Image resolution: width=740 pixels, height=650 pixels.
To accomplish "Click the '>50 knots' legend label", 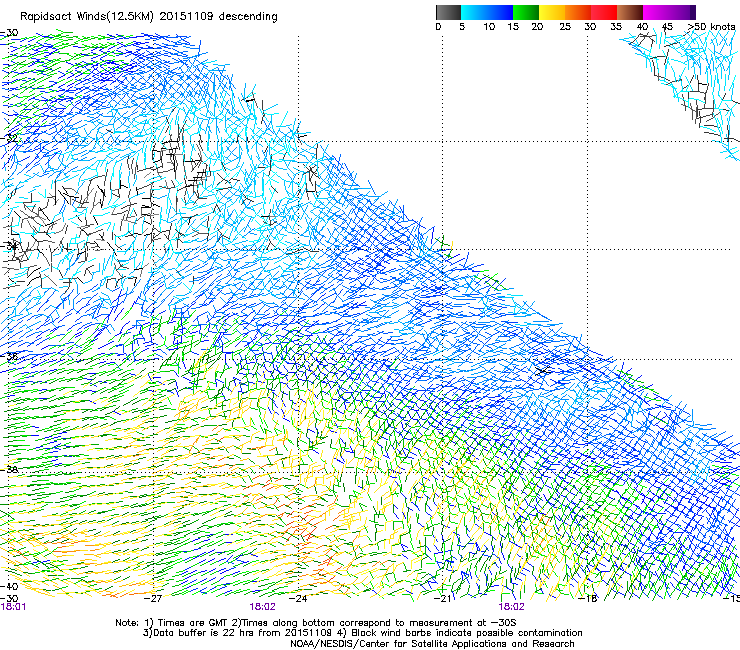I will pyautogui.click(x=711, y=27).
